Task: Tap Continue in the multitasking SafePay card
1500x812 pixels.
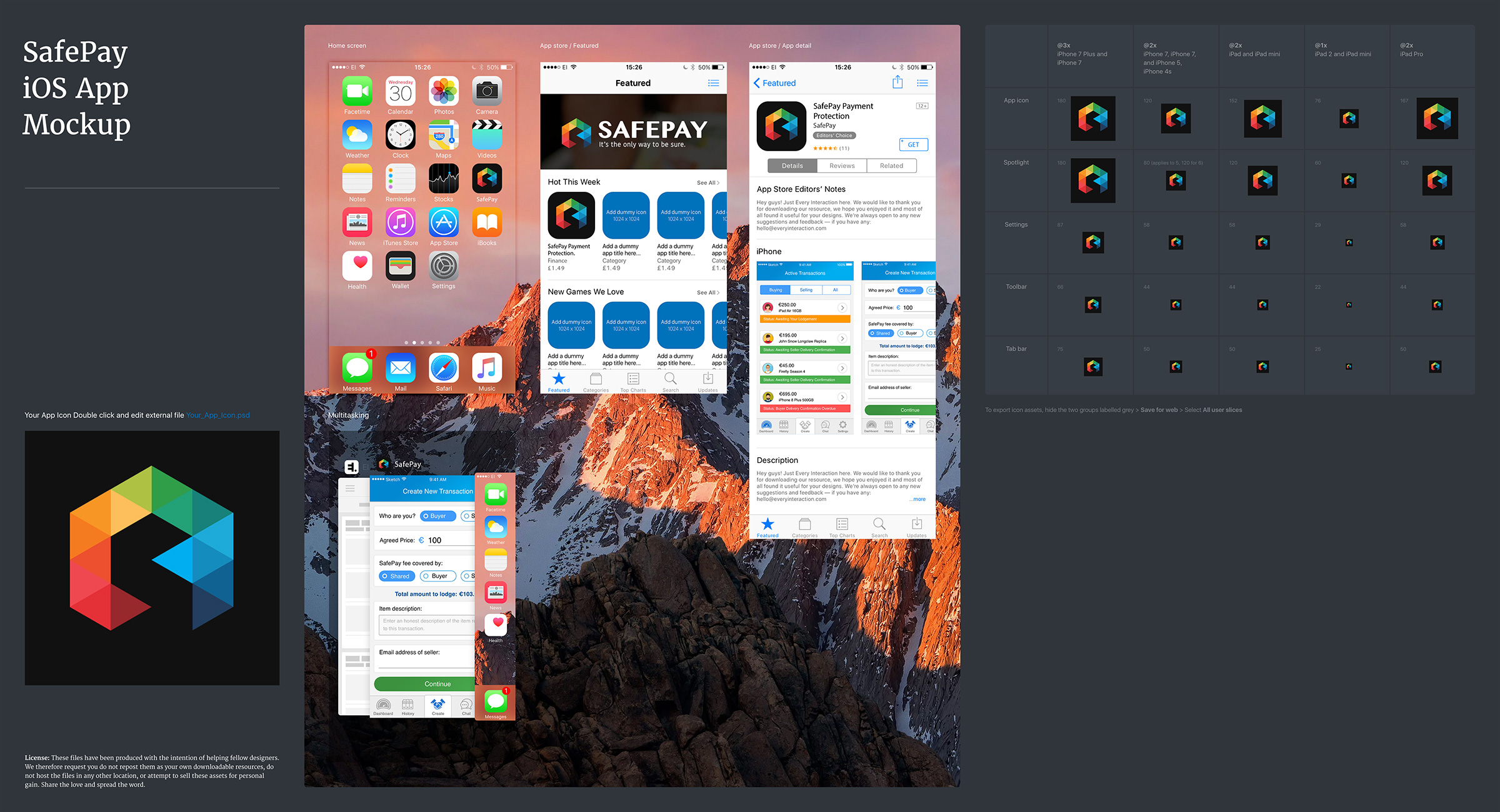Action: tap(426, 684)
